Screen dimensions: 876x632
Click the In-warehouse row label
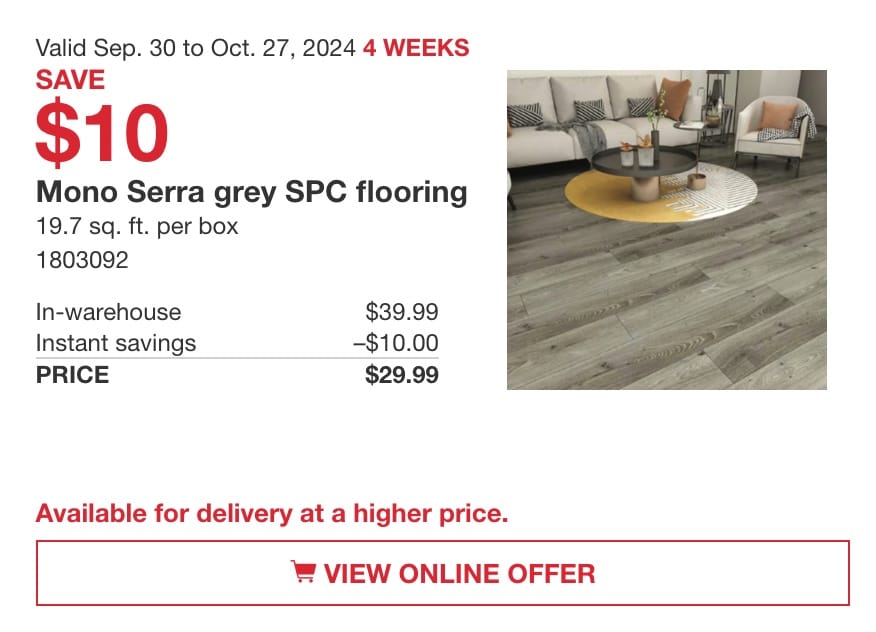tap(108, 312)
